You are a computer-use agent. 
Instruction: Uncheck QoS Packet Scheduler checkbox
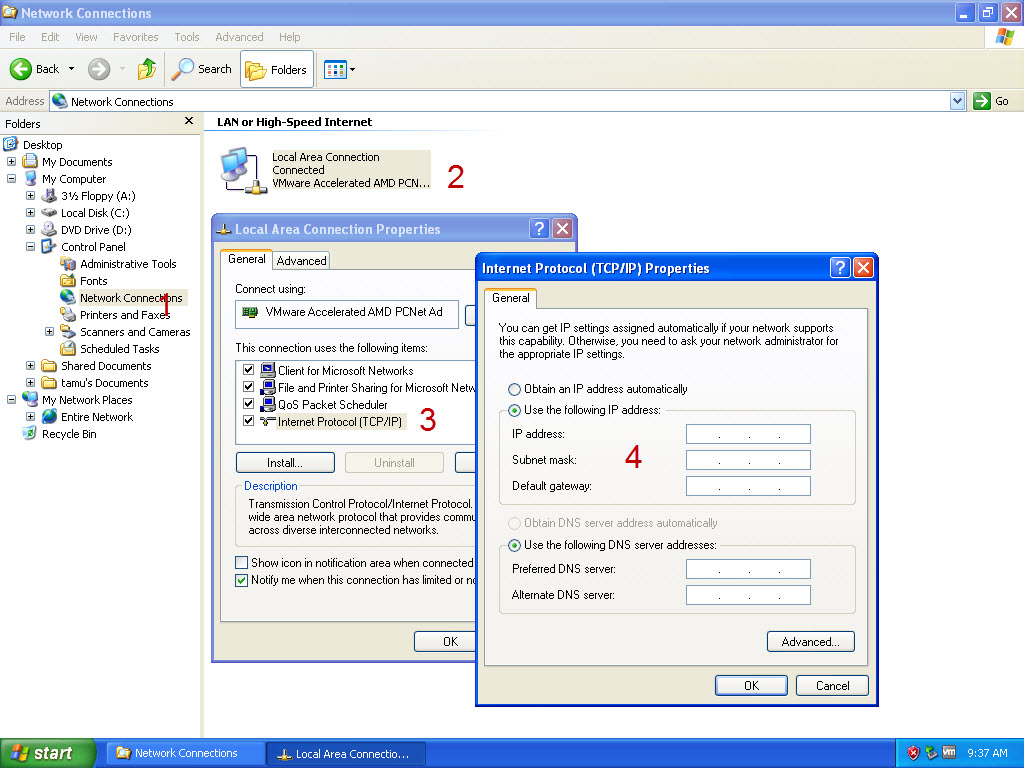pos(248,404)
